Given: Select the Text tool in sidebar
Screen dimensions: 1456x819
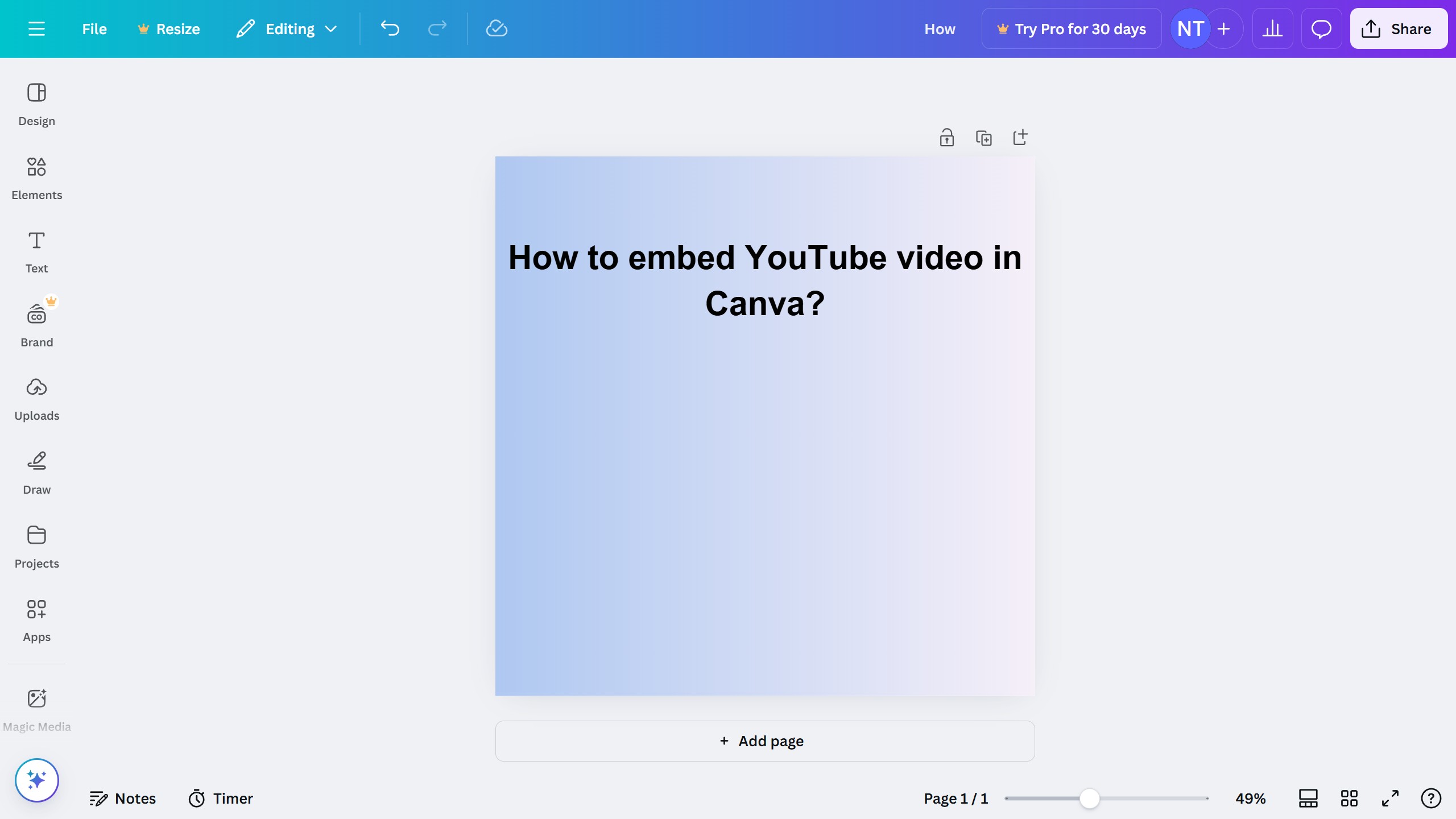Looking at the screenshot, I should tap(36, 251).
